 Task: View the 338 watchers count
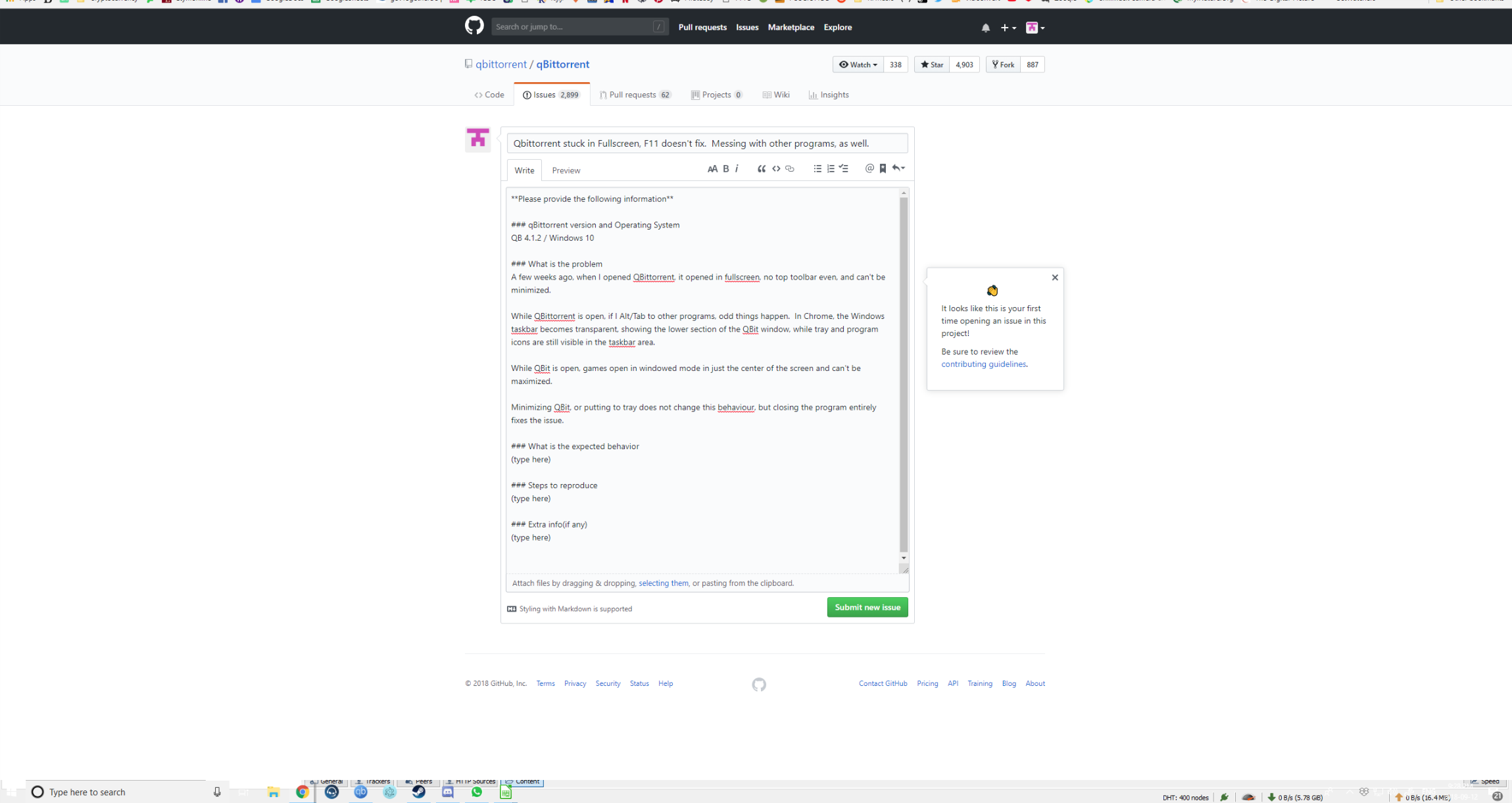[896, 64]
